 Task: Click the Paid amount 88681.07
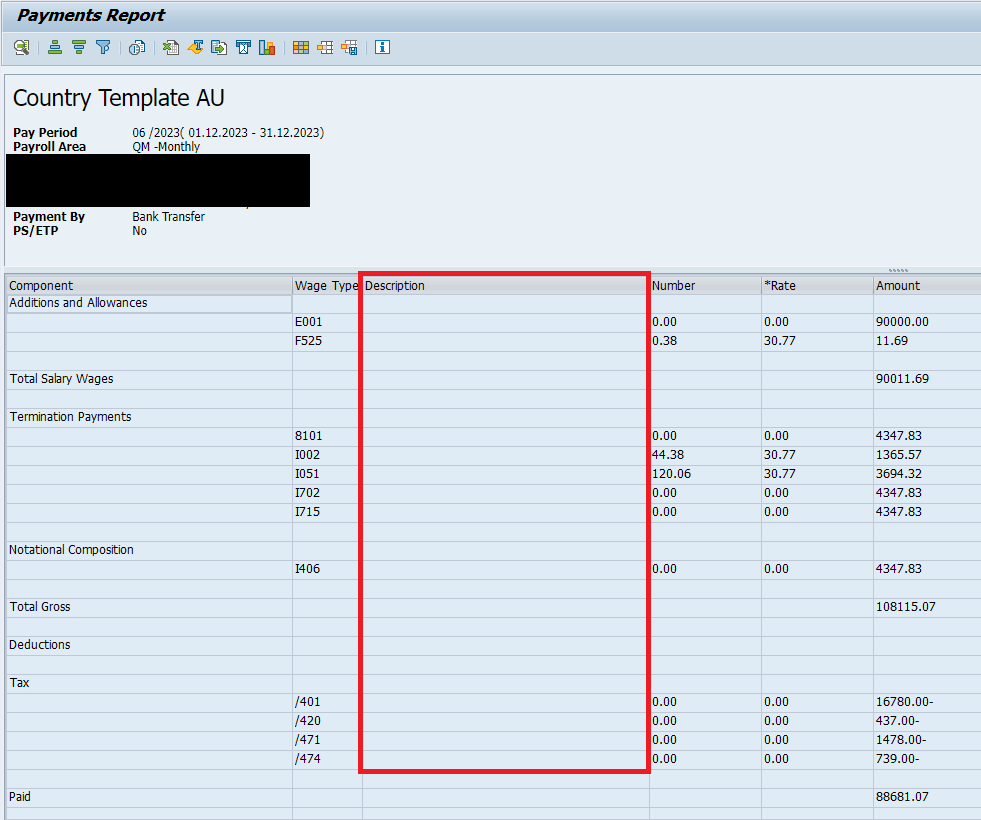[x=902, y=797]
